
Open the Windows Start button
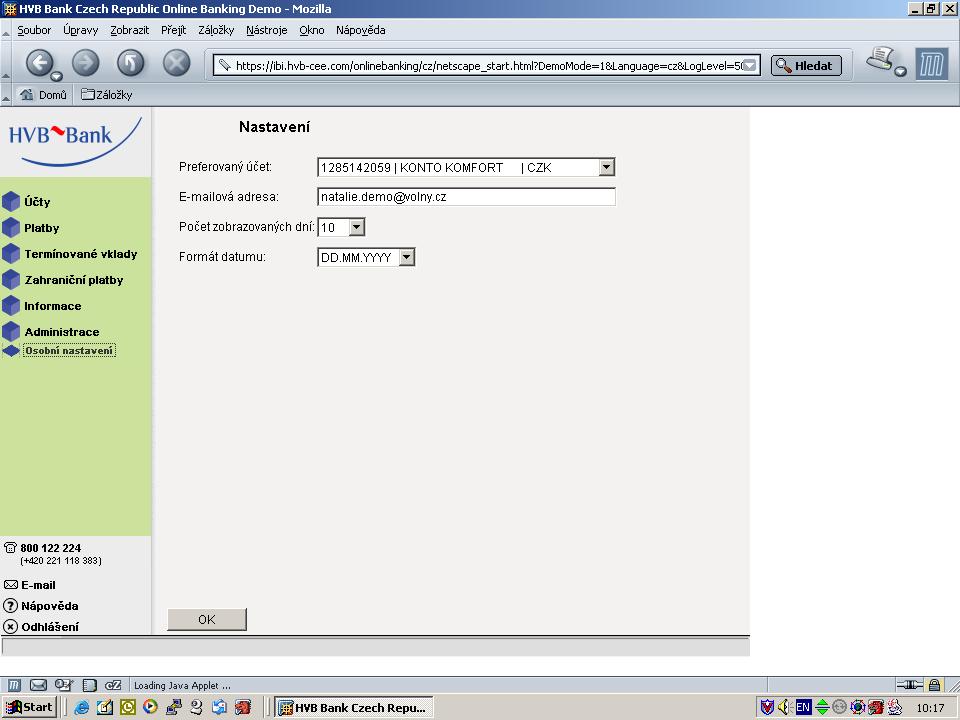[x=29, y=707]
